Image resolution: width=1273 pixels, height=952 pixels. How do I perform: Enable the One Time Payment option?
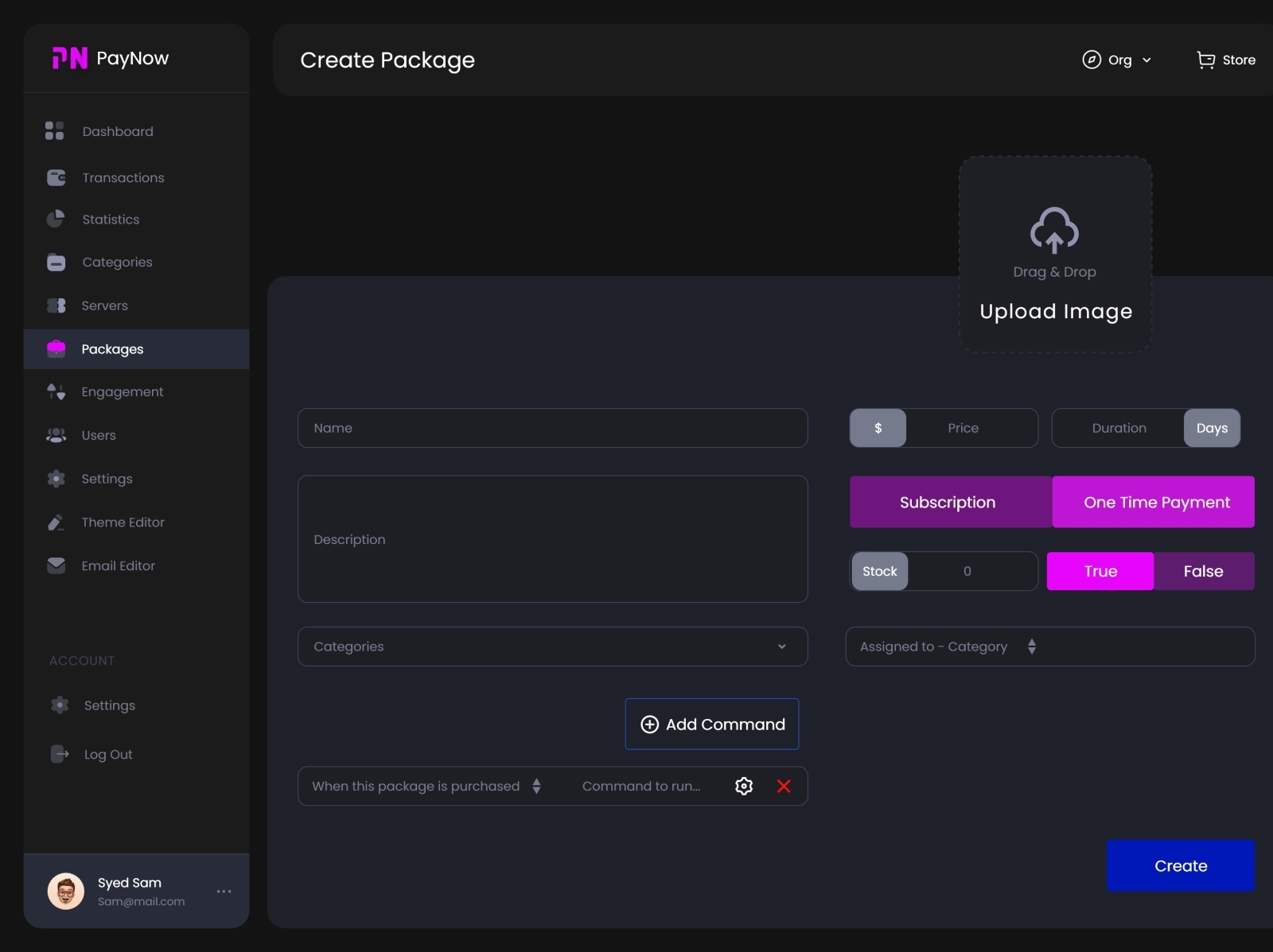1153,502
